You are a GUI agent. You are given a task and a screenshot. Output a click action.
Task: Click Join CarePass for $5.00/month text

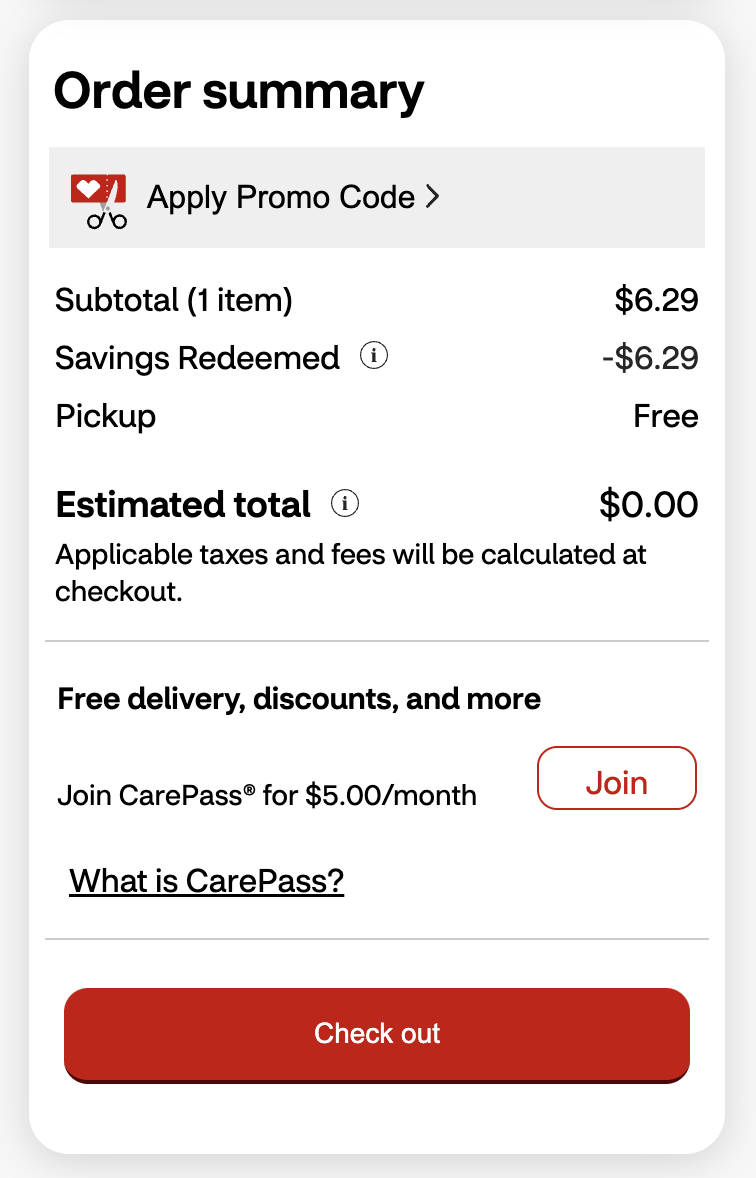click(267, 796)
